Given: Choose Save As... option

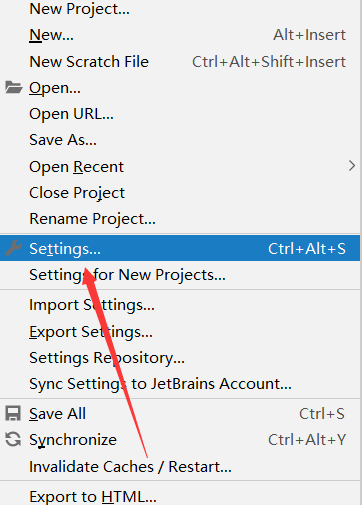Looking at the screenshot, I should (x=180, y=140).
